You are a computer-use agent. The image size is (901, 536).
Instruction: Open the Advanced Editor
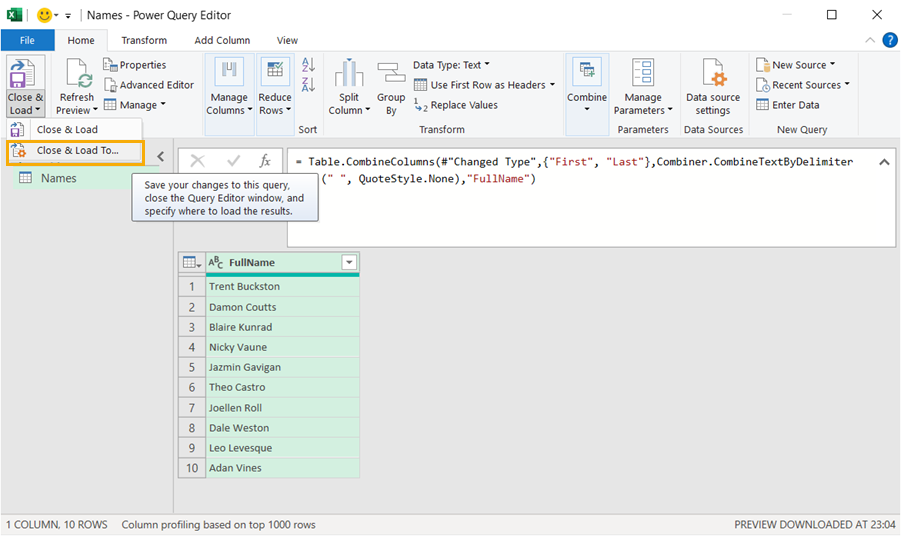point(149,85)
